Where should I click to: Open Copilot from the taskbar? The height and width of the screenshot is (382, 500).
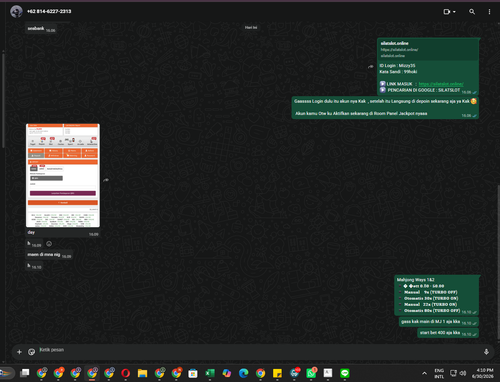[x=227, y=373]
